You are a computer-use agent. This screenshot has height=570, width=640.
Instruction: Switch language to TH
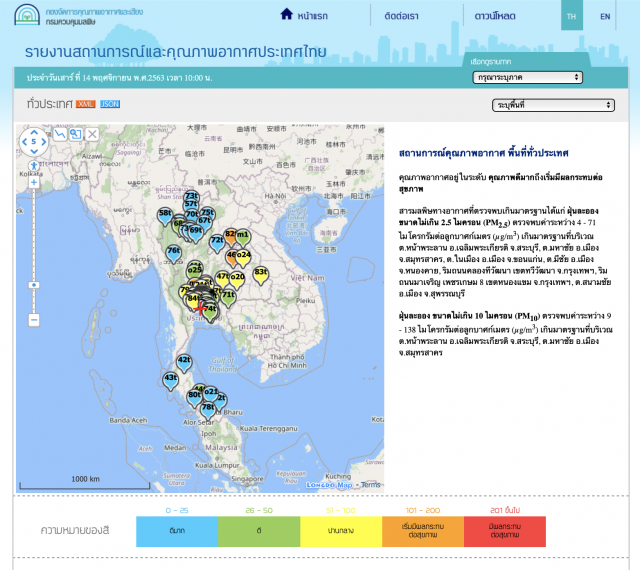[x=571, y=16]
